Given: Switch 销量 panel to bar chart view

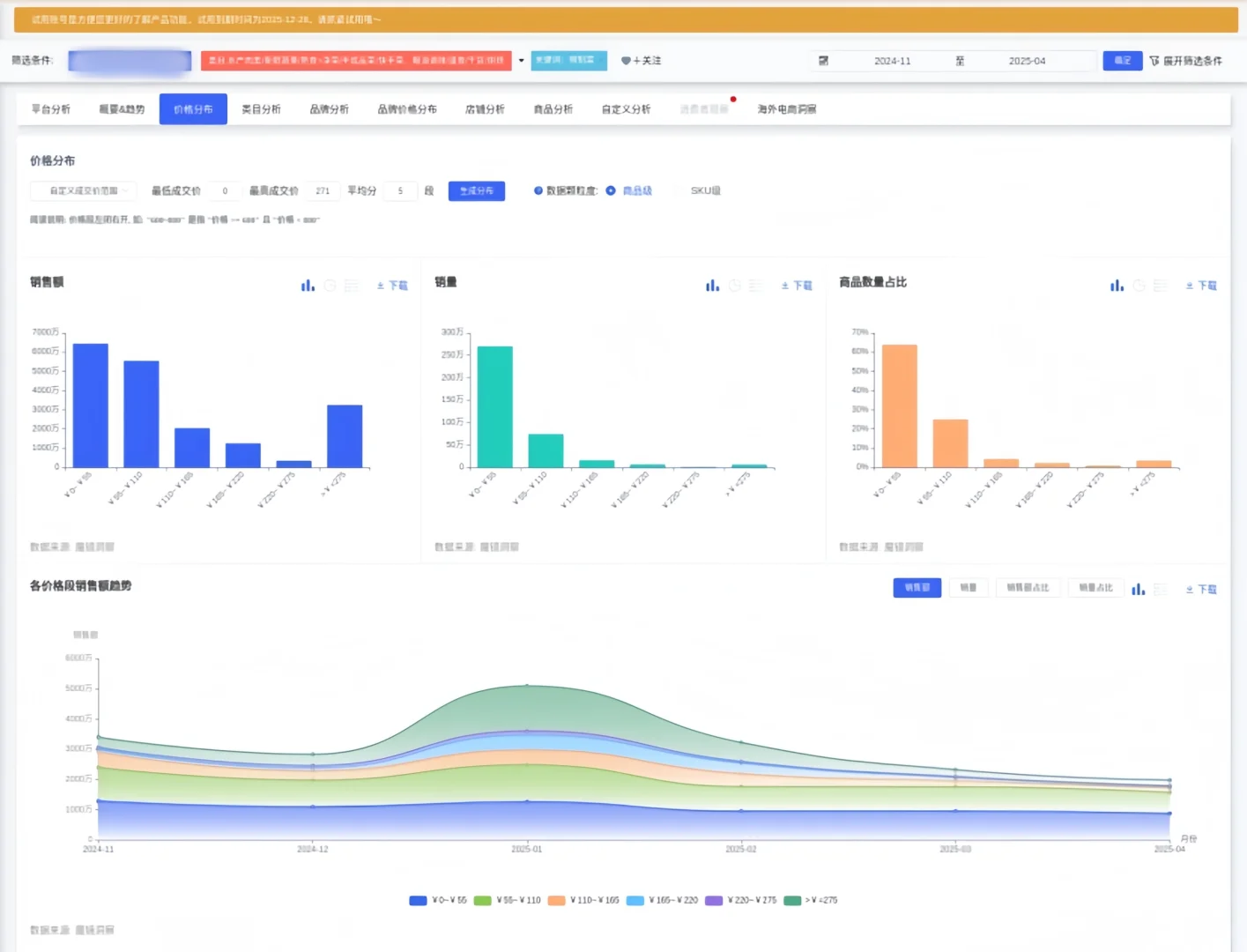Looking at the screenshot, I should pyautogui.click(x=712, y=286).
